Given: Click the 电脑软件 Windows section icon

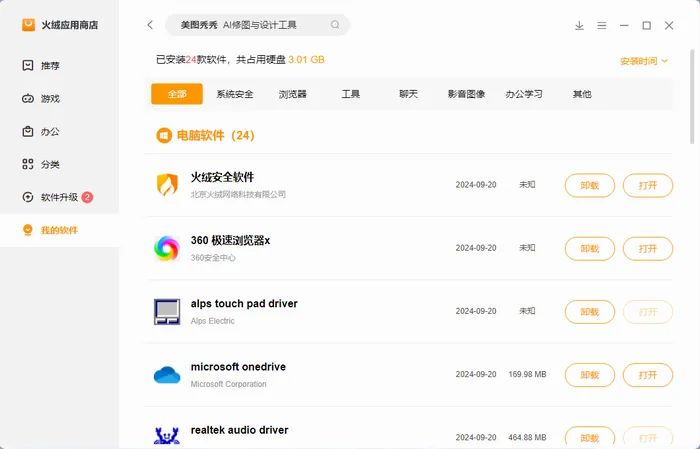Looking at the screenshot, I should (164, 135).
